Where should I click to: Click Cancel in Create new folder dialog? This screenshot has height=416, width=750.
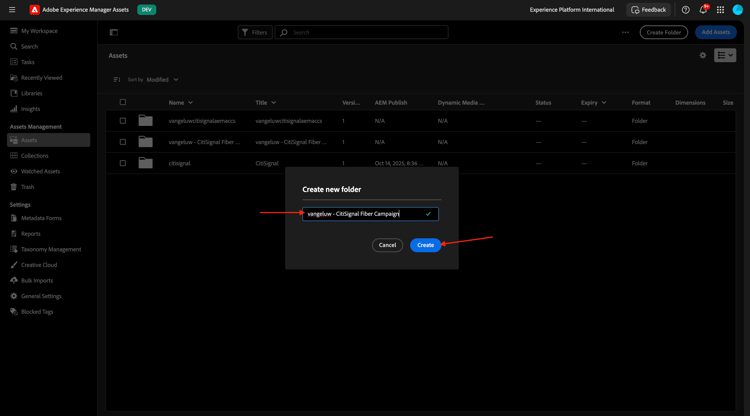pyautogui.click(x=387, y=245)
